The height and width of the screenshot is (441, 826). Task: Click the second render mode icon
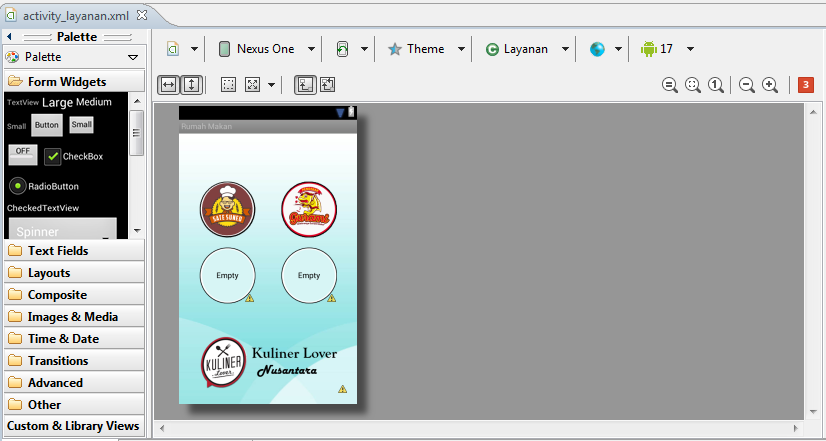(x=328, y=85)
